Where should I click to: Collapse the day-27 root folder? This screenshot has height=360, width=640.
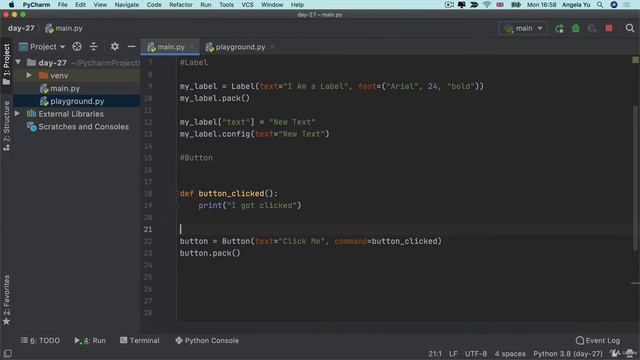pos(18,62)
